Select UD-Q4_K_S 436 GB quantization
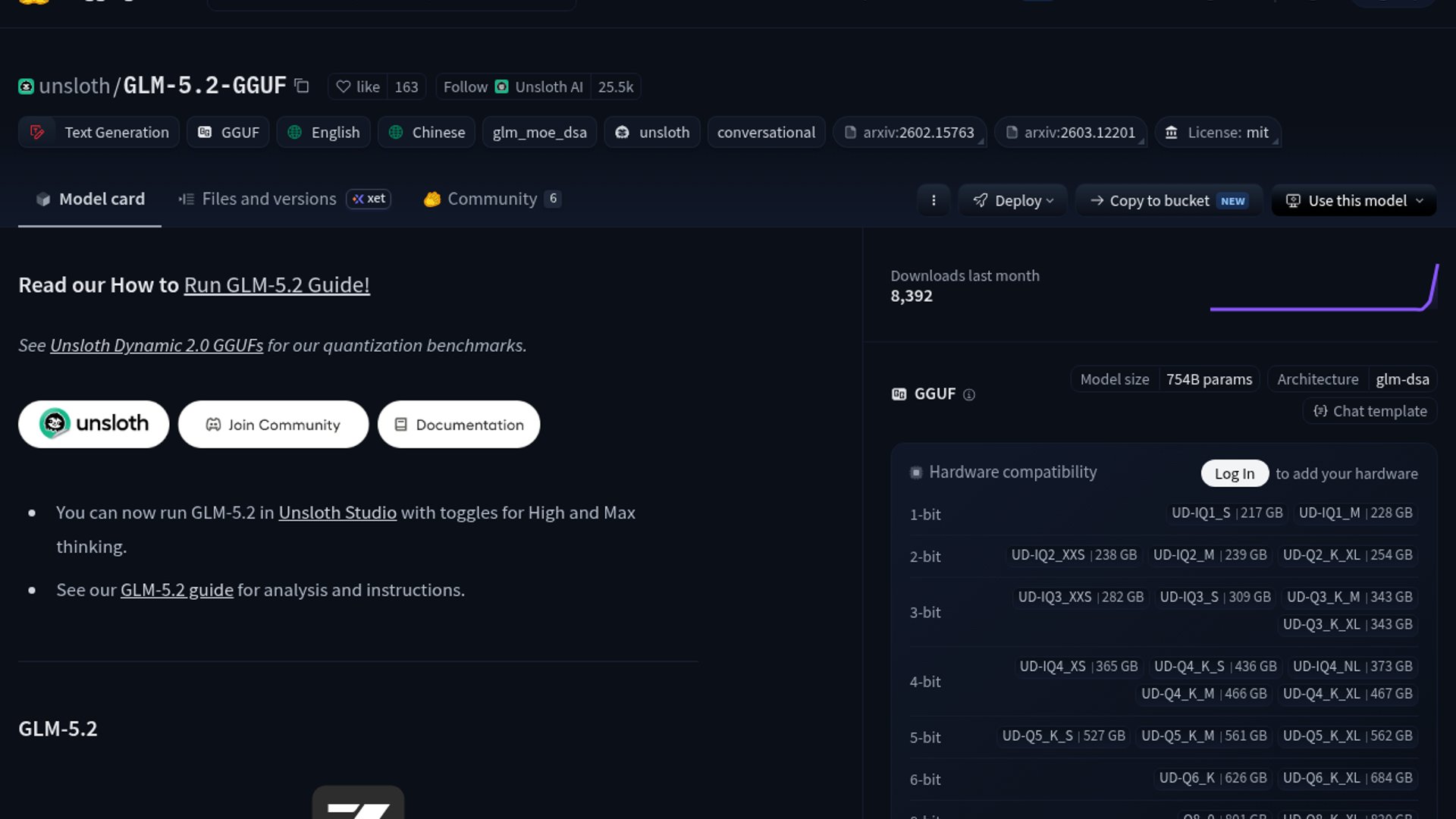 (x=1215, y=666)
